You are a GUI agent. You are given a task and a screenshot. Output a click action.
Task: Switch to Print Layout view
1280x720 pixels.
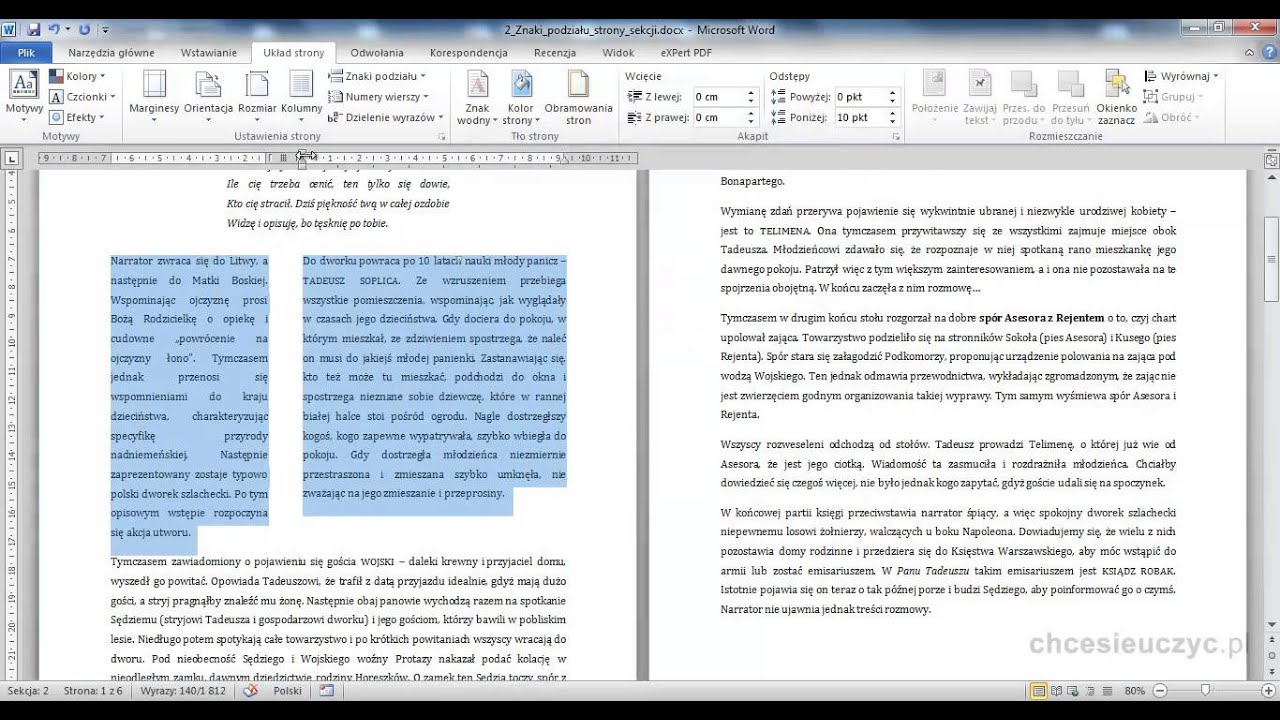click(x=1040, y=691)
